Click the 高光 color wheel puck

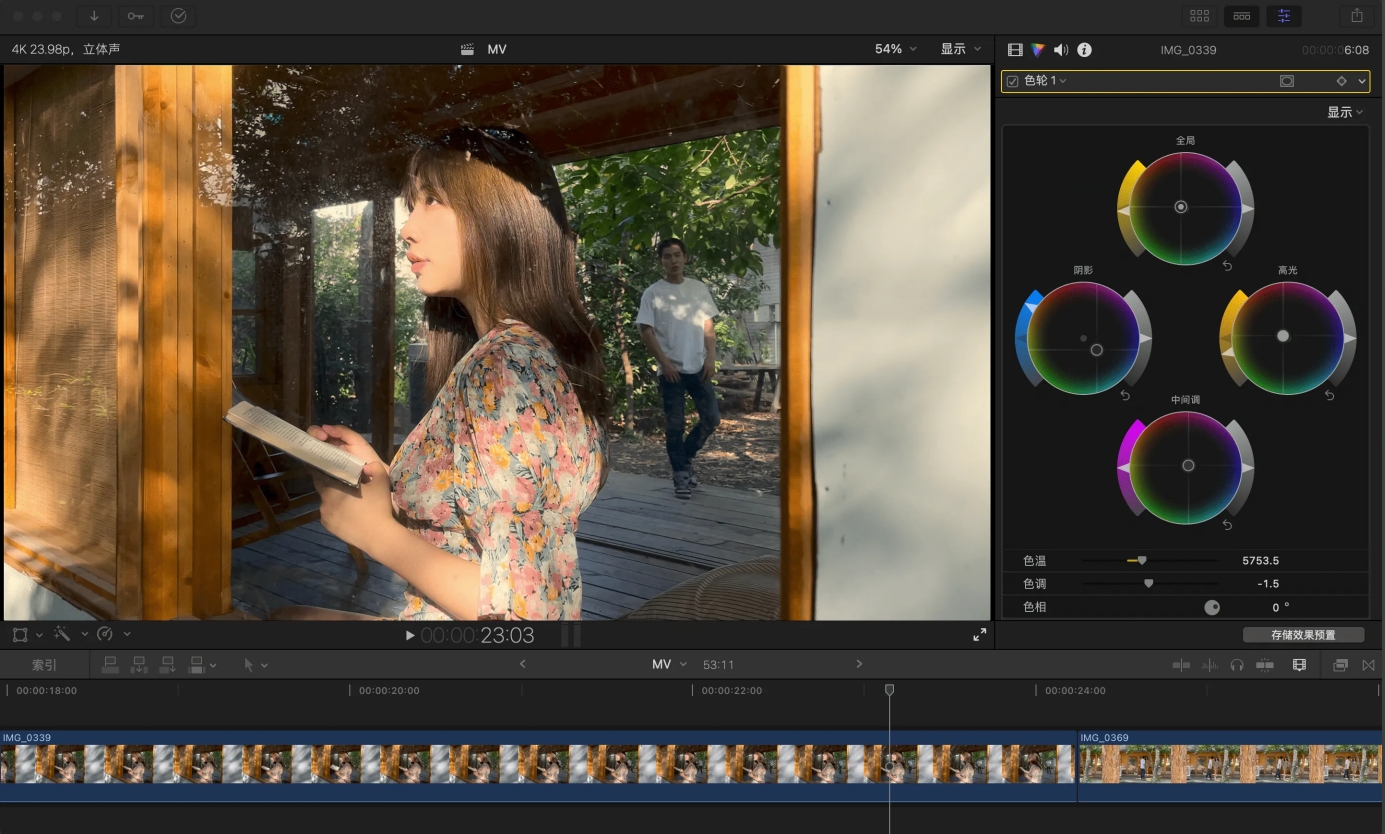pos(1283,336)
